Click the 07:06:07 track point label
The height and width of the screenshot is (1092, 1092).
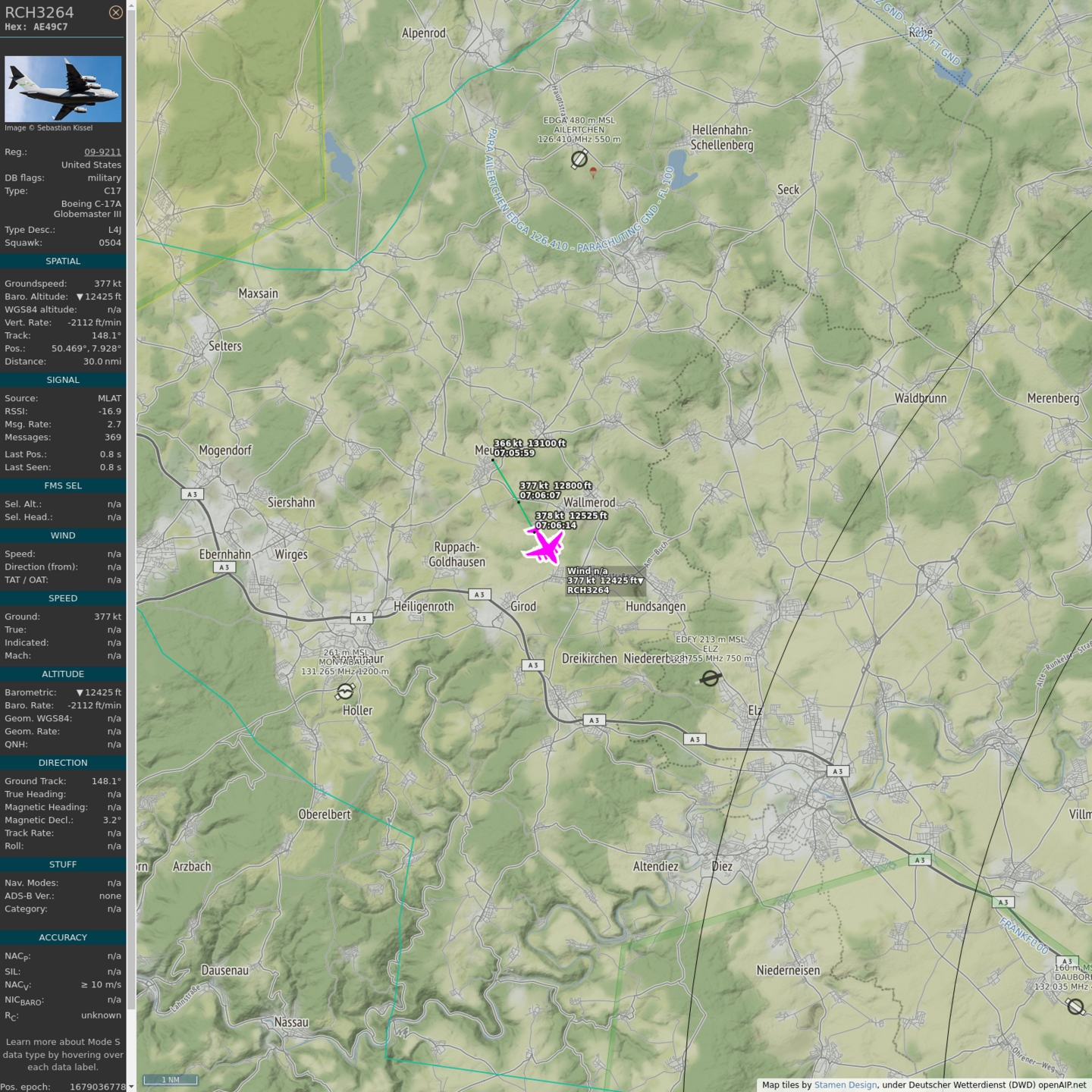click(540, 495)
